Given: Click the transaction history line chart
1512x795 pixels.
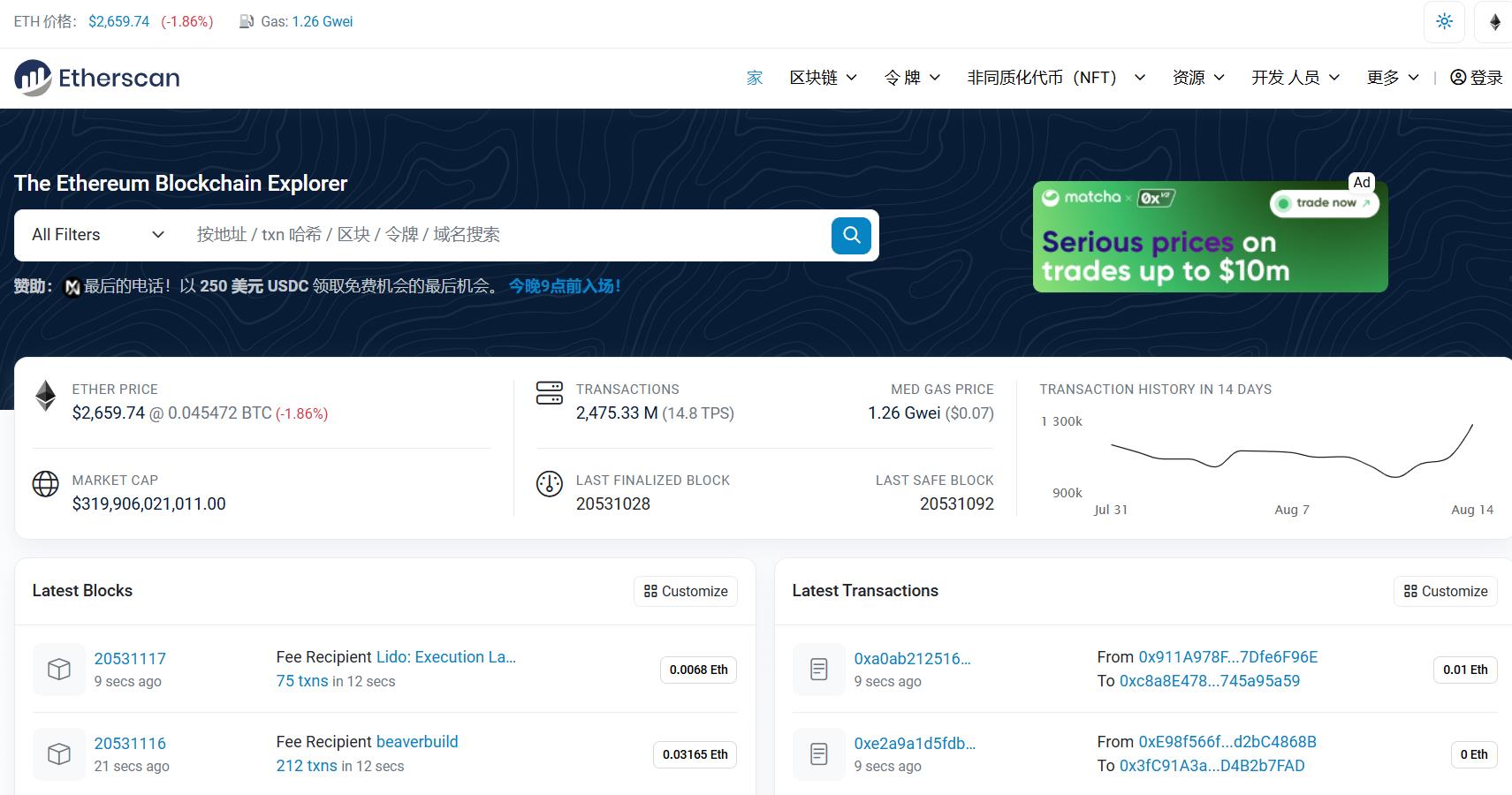Looking at the screenshot, I should (x=1292, y=451).
